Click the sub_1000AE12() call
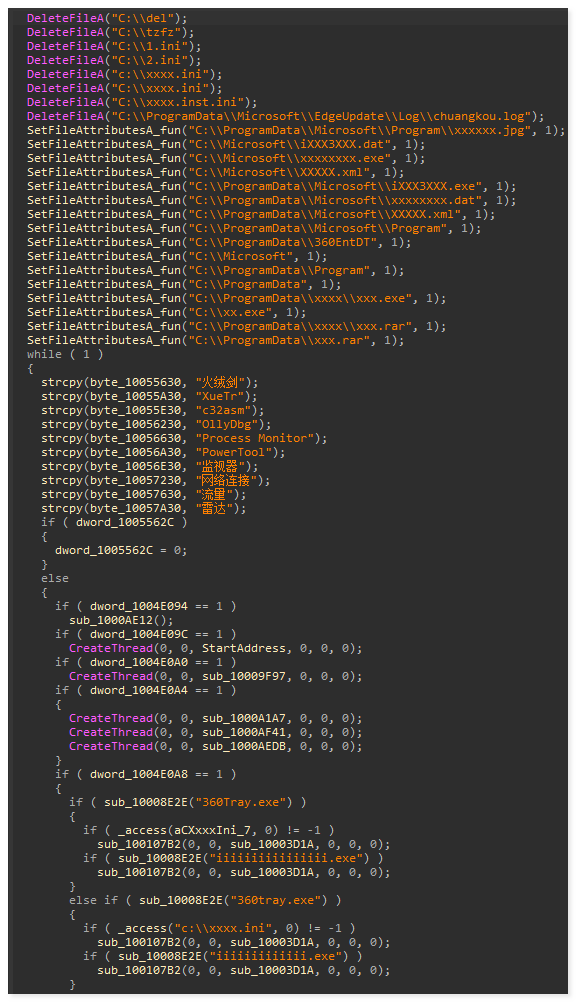 pyautogui.click(x=121, y=620)
